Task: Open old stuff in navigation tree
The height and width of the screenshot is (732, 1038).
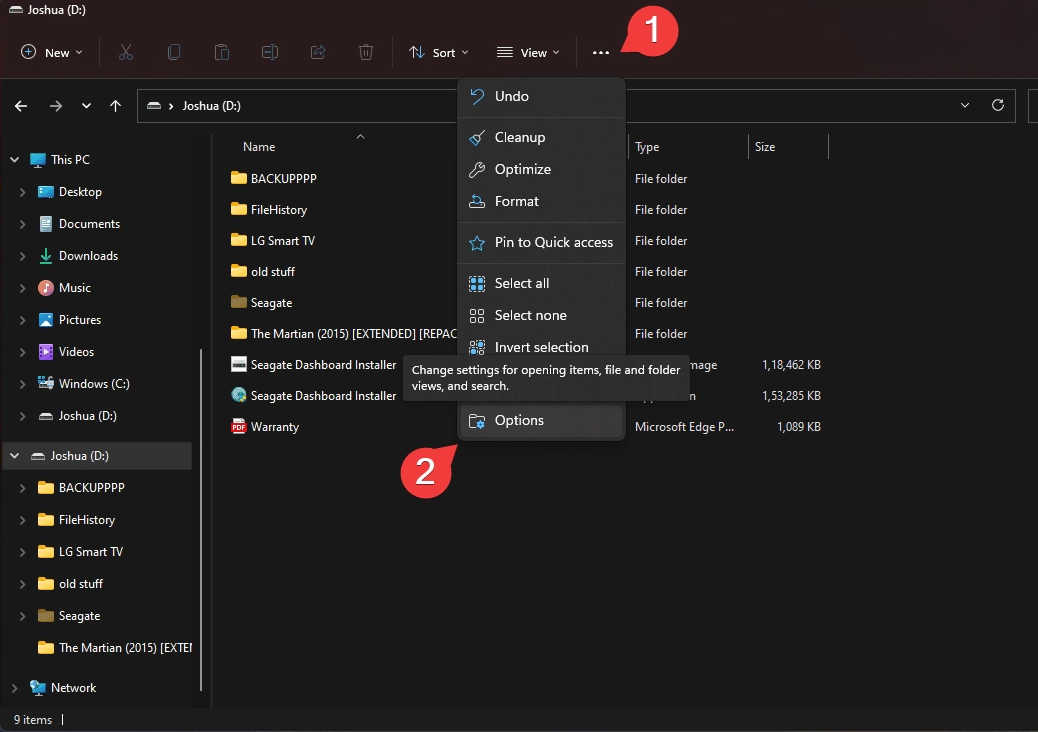Action: (x=70, y=584)
